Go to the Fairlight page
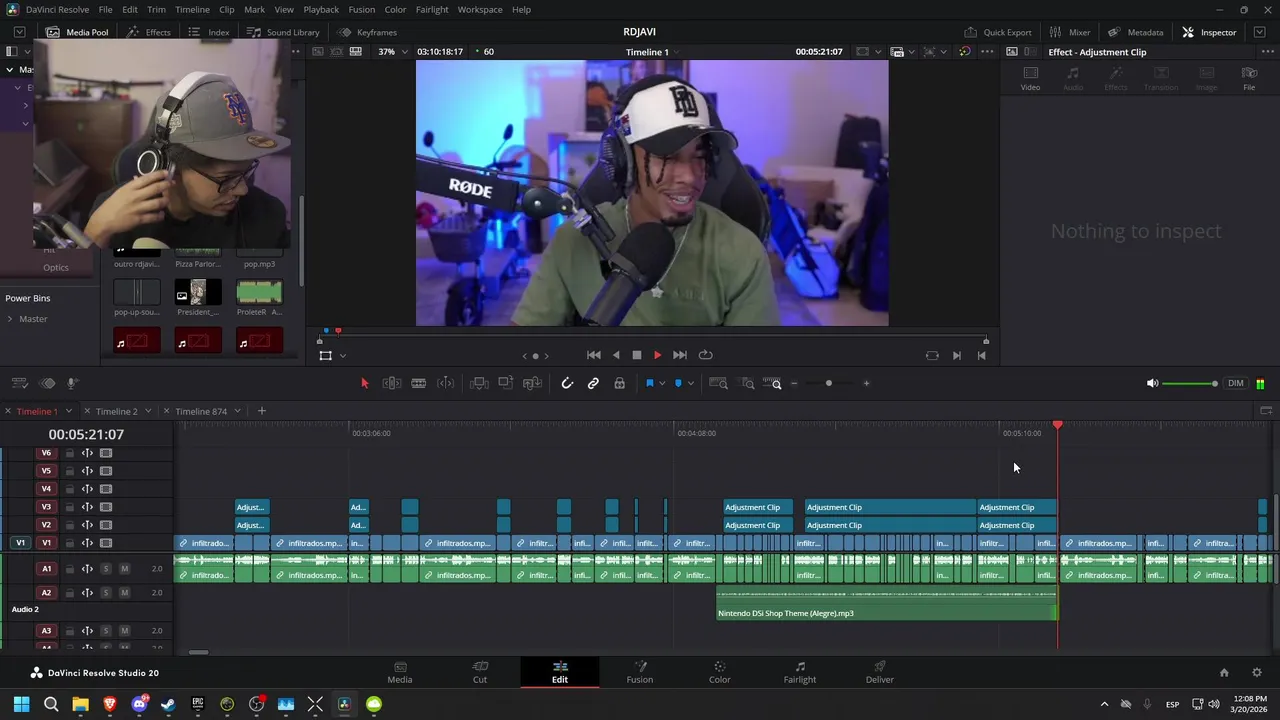 pyautogui.click(x=800, y=672)
